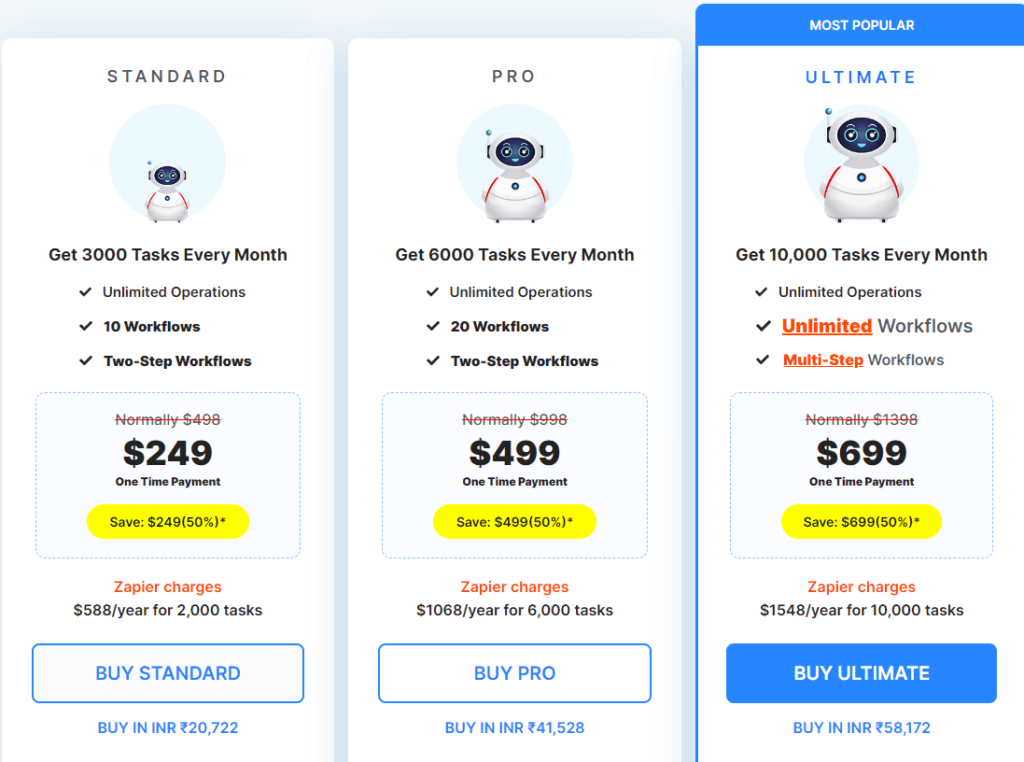Image resolution: width=1024 pixels, height=762 pixels.
Task: Click the BUY STANDARD button
Action: coord(168,673)
